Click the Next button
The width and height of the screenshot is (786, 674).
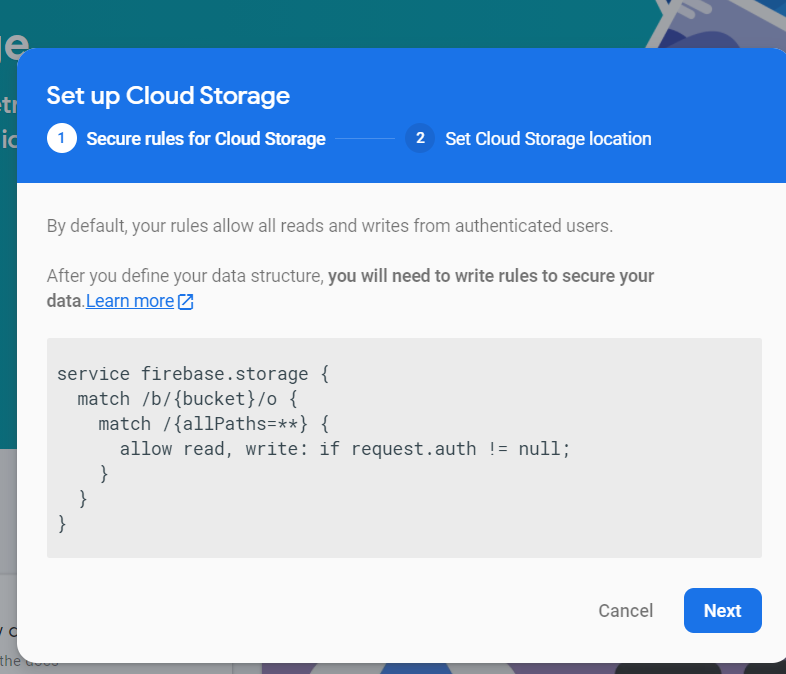(x=722, y=611)
